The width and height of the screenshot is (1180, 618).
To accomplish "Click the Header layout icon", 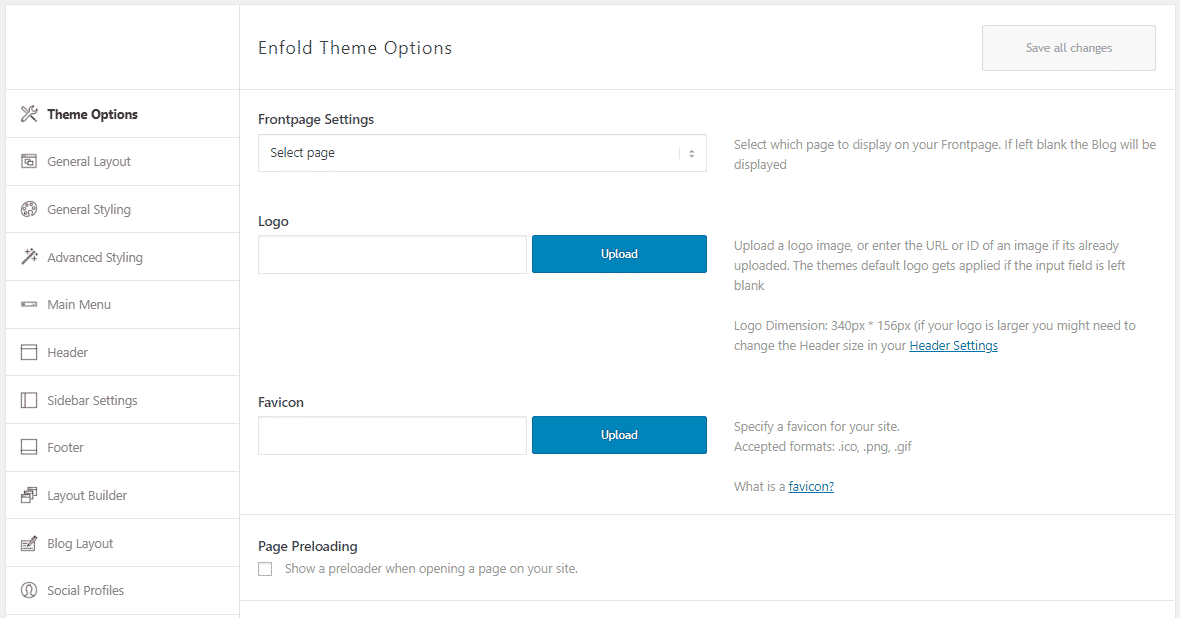I will coord(29,352).
